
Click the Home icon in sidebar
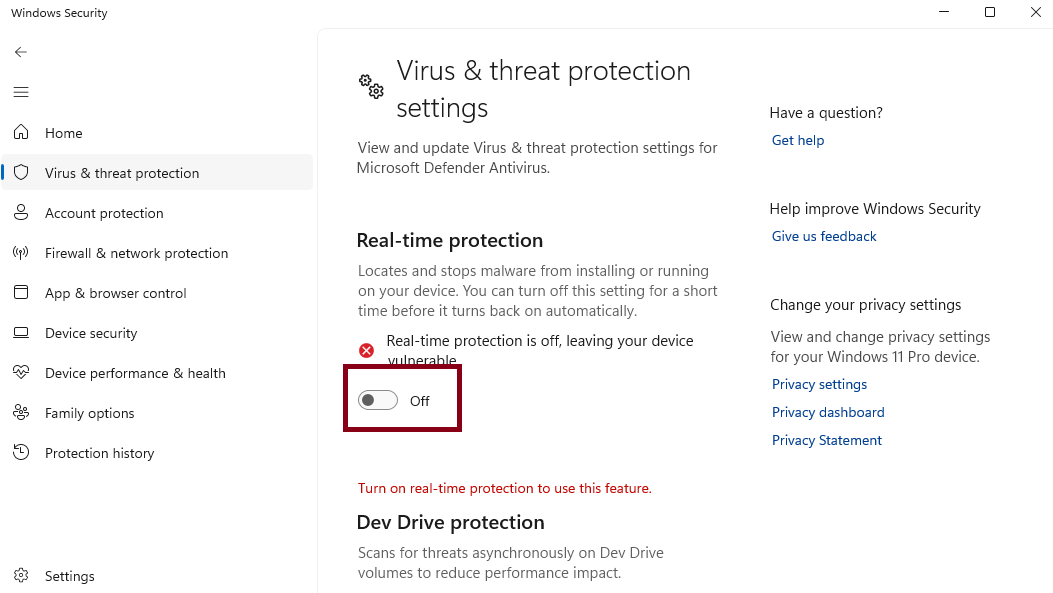pos(21,133)
